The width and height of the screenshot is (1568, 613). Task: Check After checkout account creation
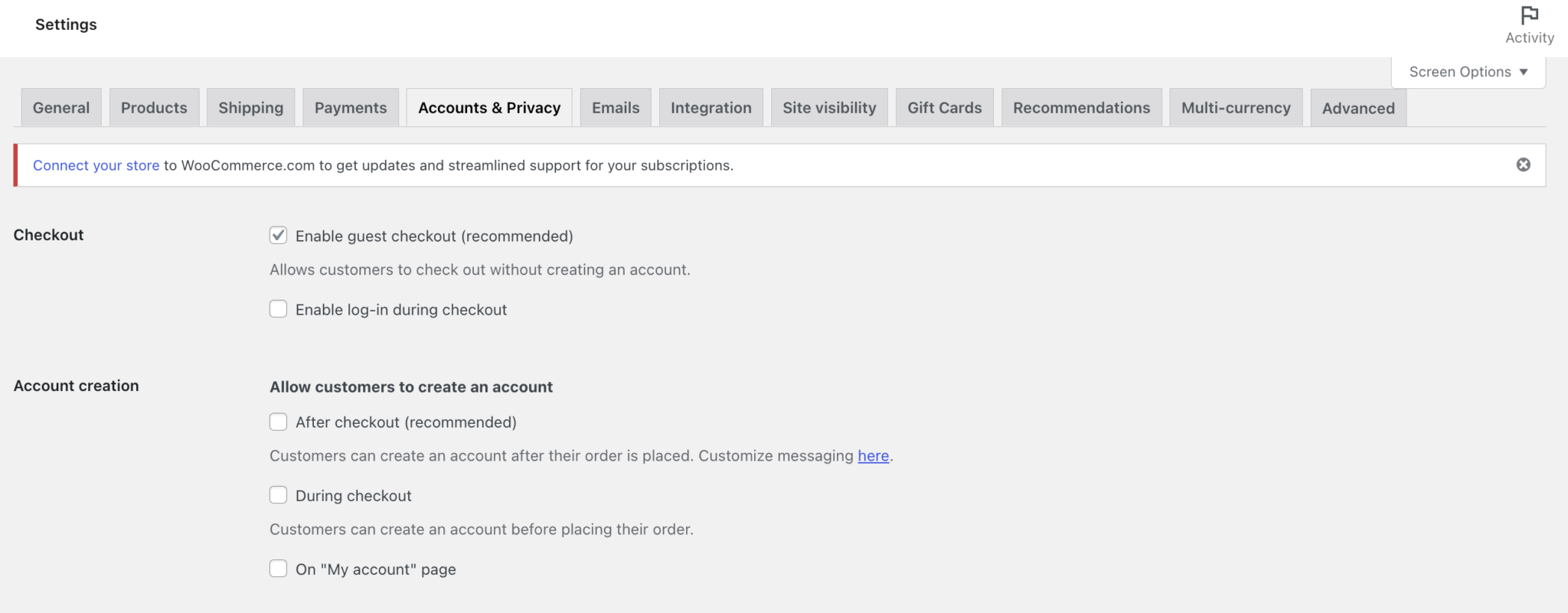click(x=278, y=422)
